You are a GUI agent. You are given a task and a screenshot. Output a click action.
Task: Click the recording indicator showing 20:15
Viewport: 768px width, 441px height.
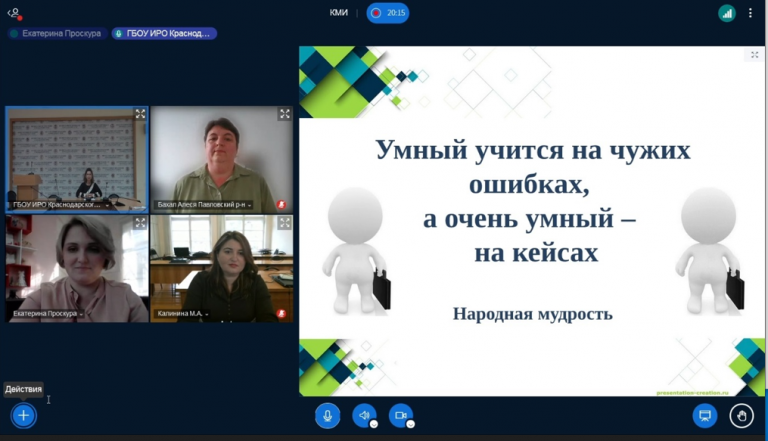point(387,13)
